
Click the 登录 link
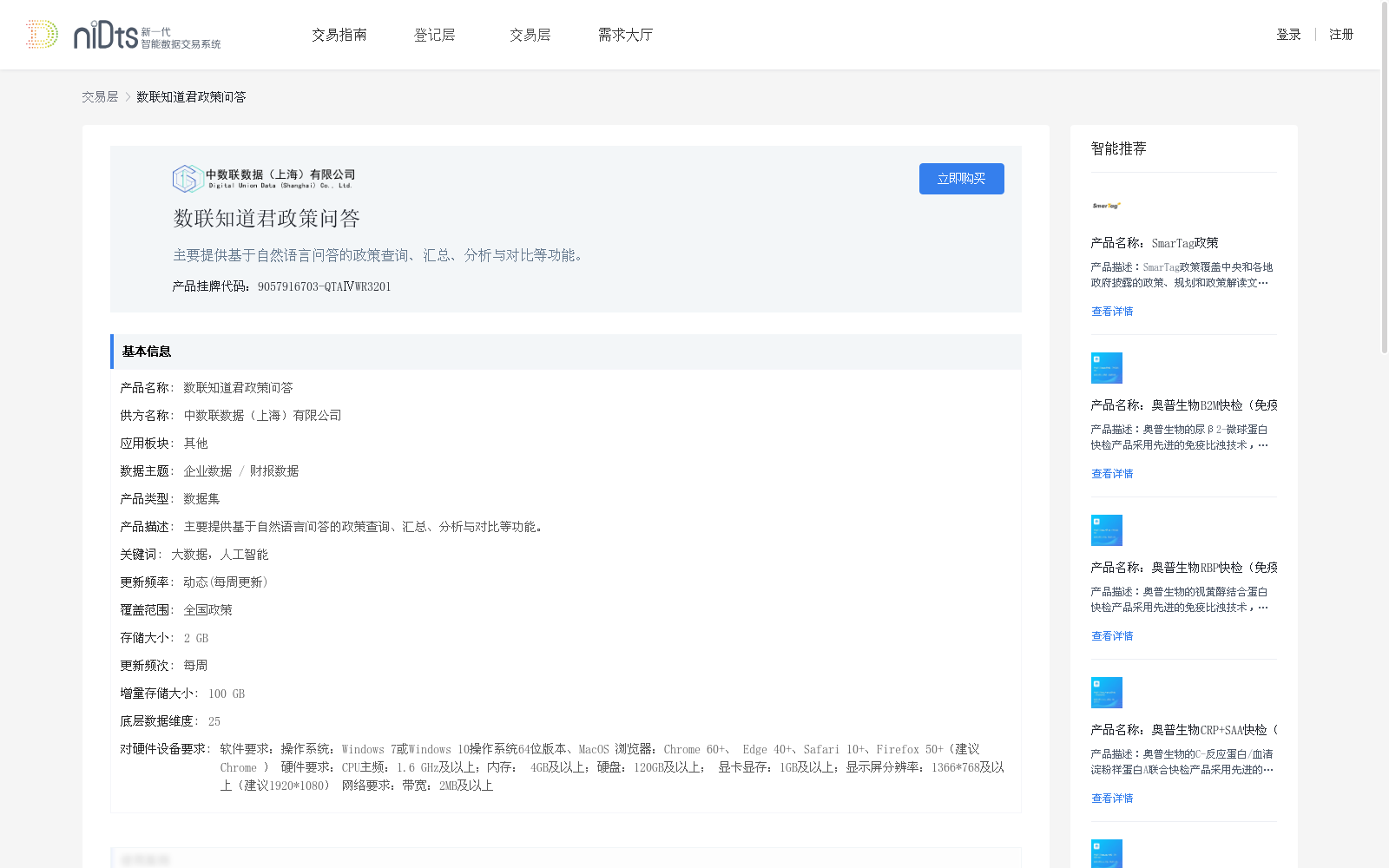(x=1288, y=35)
